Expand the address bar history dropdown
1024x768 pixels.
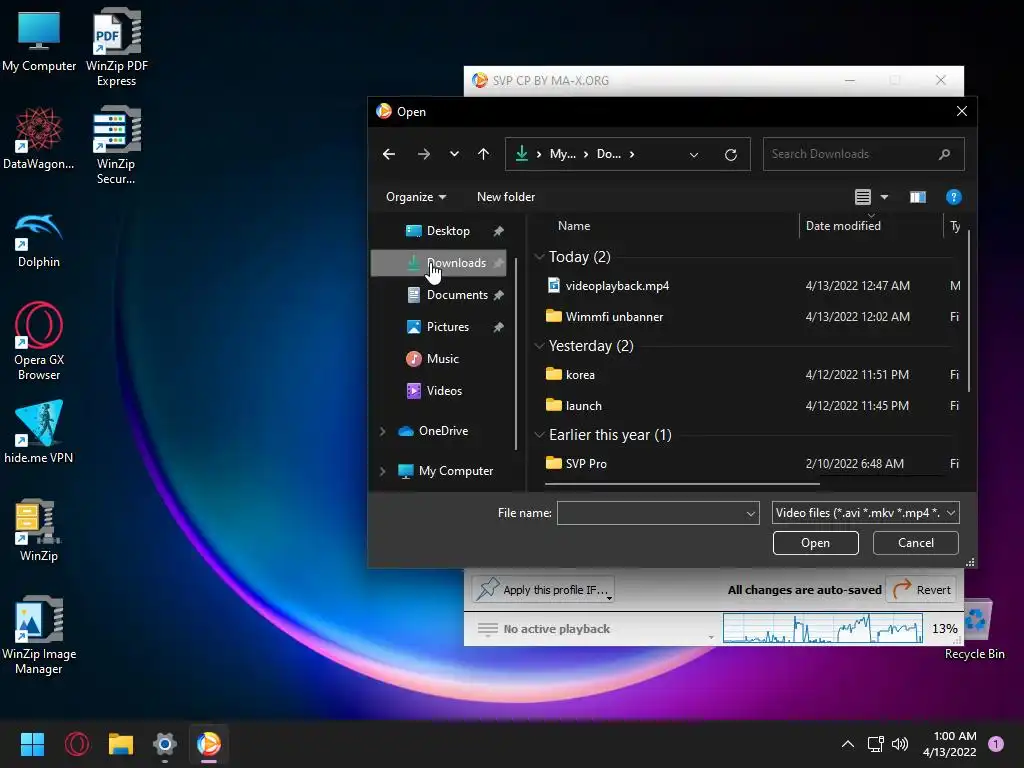694,155
